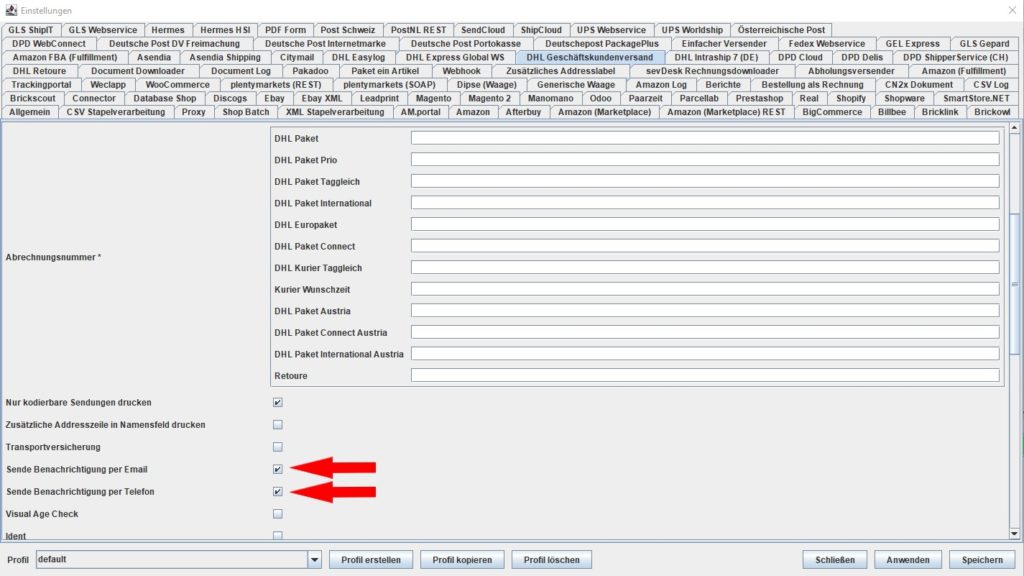Click Profil kopieren button
The image size is (1024, 576).
pyautogui.click(x=462, y=560)
